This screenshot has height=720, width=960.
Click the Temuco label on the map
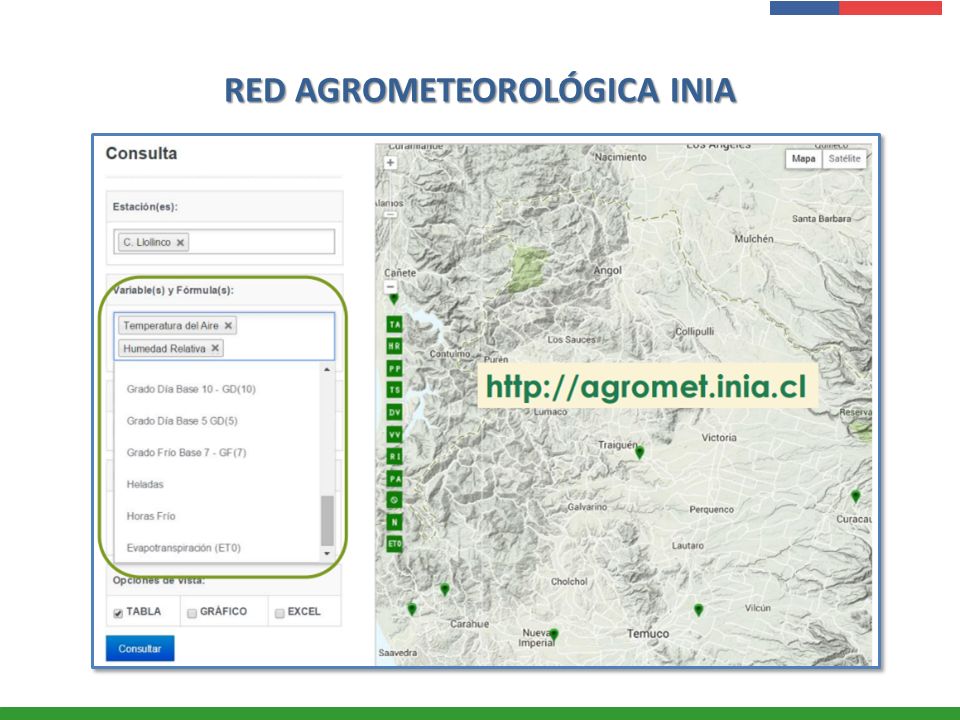(648, 634)
